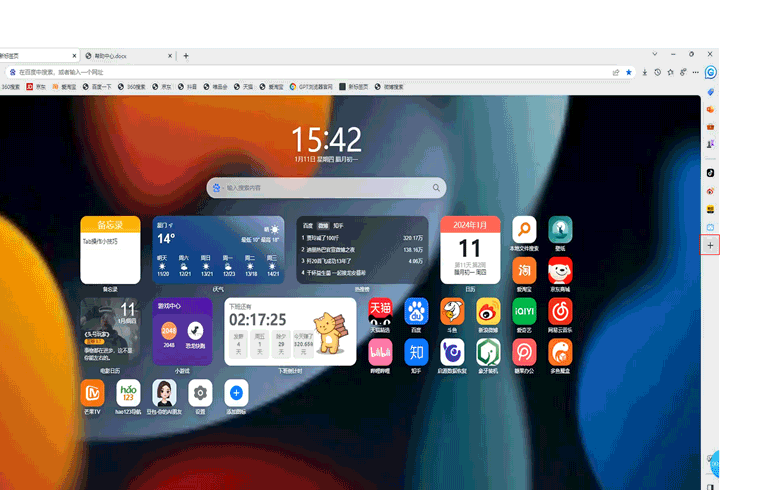
Task: Open the G assistant icon beside the toolbar
Action: pos(711,73)
